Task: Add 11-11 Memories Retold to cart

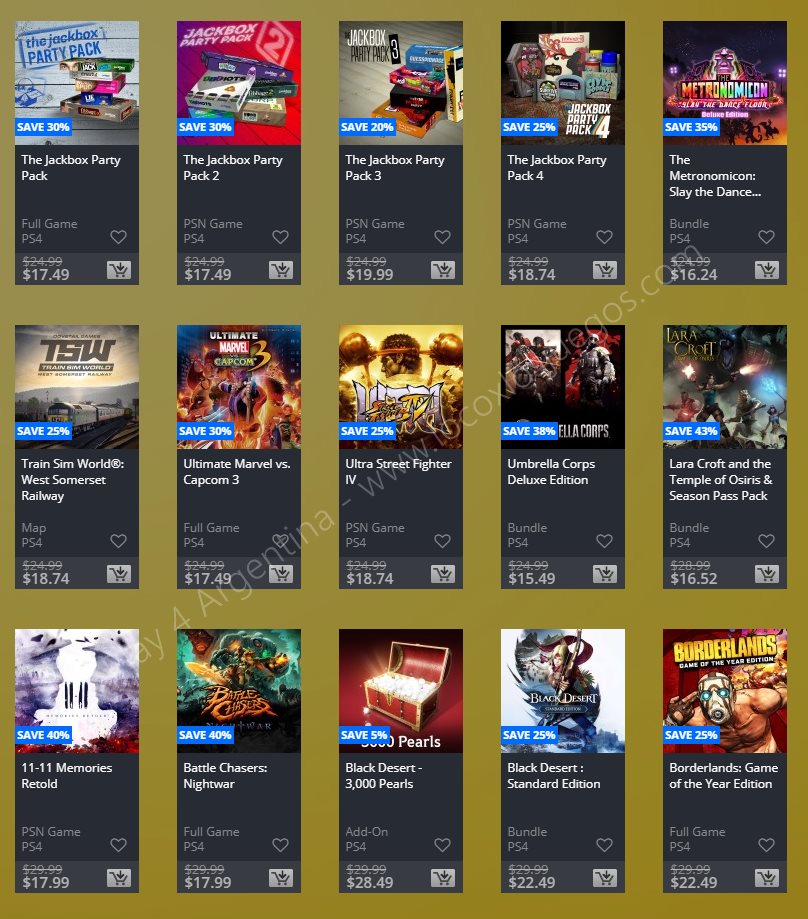Action: (x=119, y=878)
